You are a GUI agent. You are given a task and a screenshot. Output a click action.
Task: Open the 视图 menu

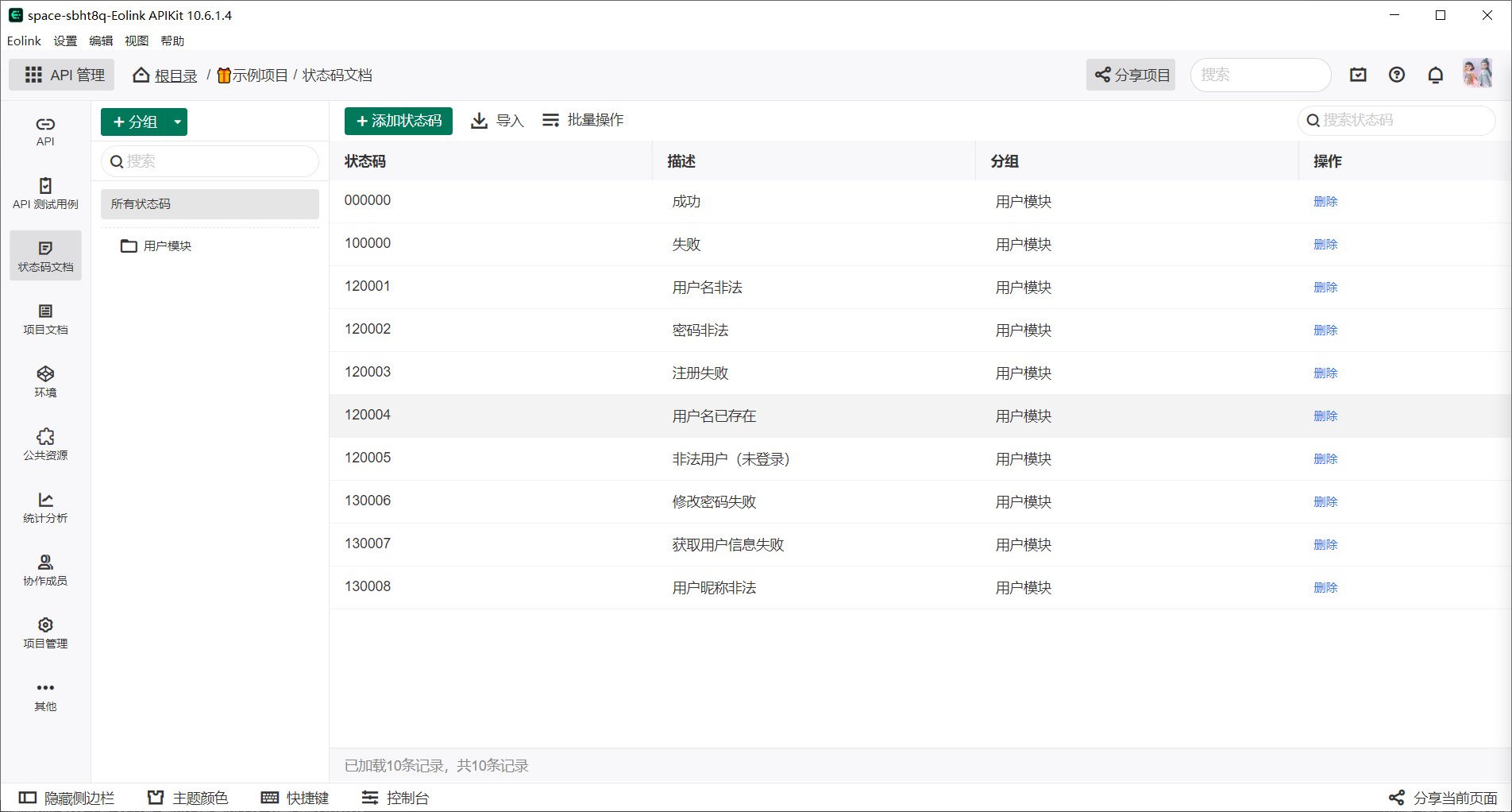137,41
